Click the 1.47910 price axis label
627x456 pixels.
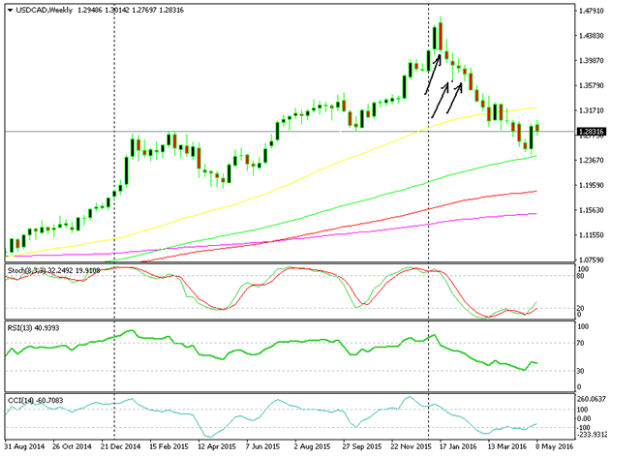tap(591, 11)
